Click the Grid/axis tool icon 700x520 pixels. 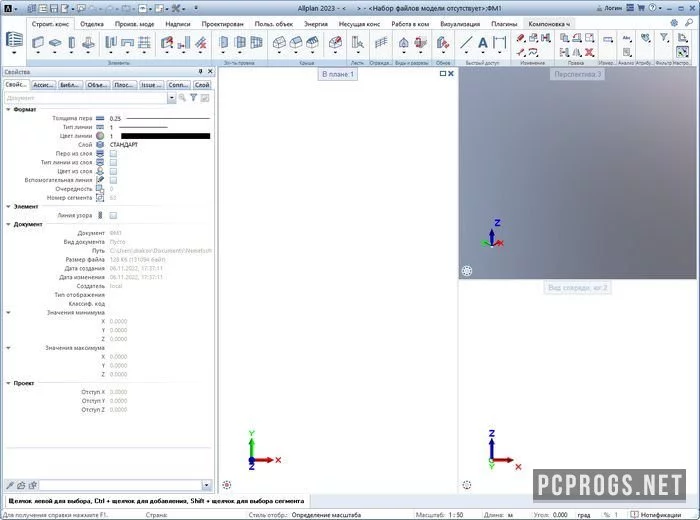tap(144, 42)
